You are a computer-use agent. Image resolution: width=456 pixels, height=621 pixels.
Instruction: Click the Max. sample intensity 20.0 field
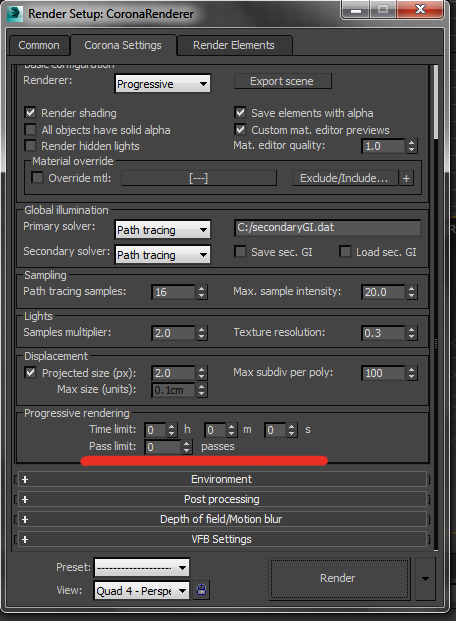(383, 292)
